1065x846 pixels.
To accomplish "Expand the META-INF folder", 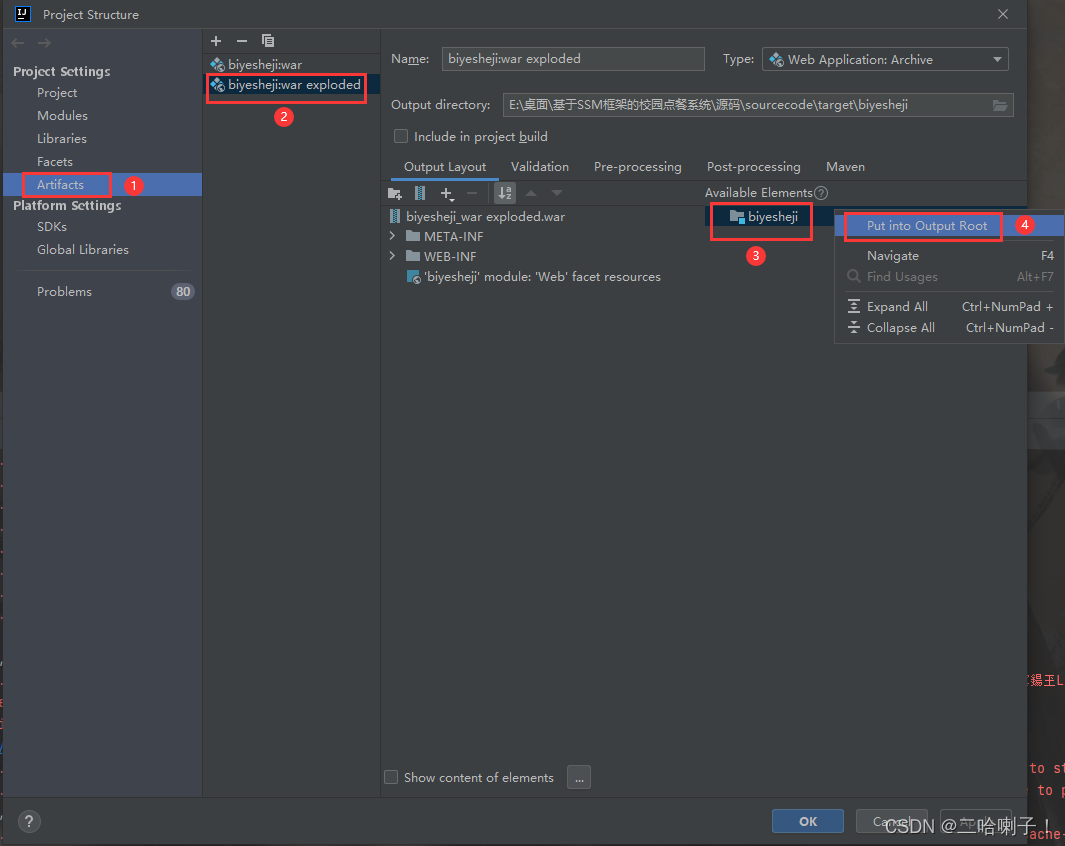I will click(x=392, y=236).
